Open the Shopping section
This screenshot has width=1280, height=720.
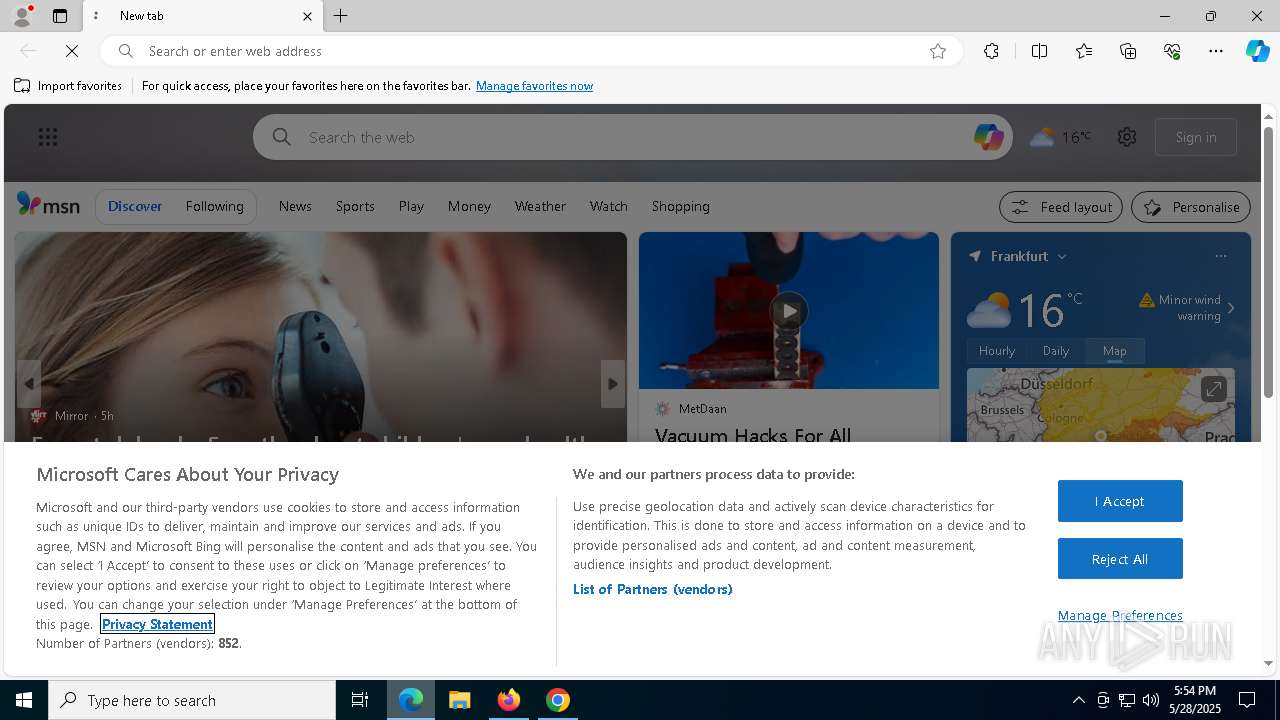coord(680,206)
